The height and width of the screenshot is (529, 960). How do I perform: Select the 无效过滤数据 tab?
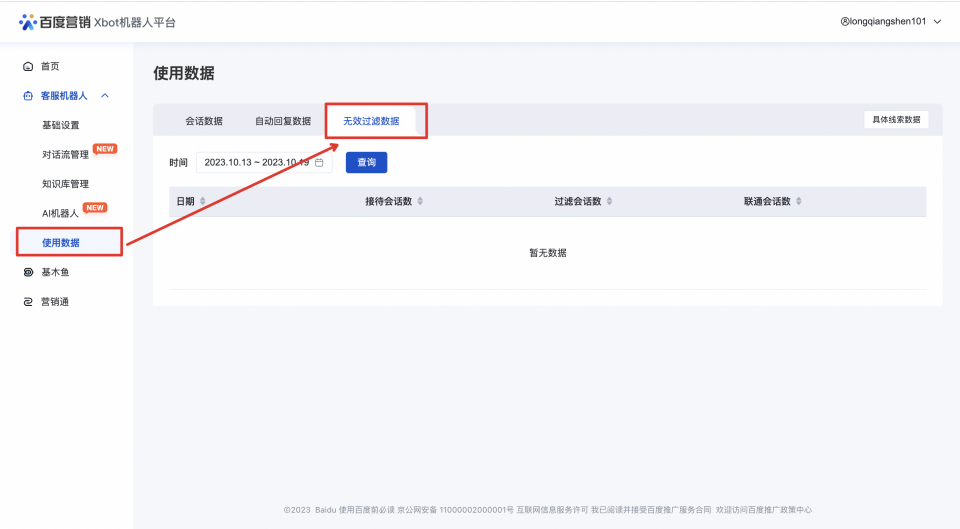point(371,121)
